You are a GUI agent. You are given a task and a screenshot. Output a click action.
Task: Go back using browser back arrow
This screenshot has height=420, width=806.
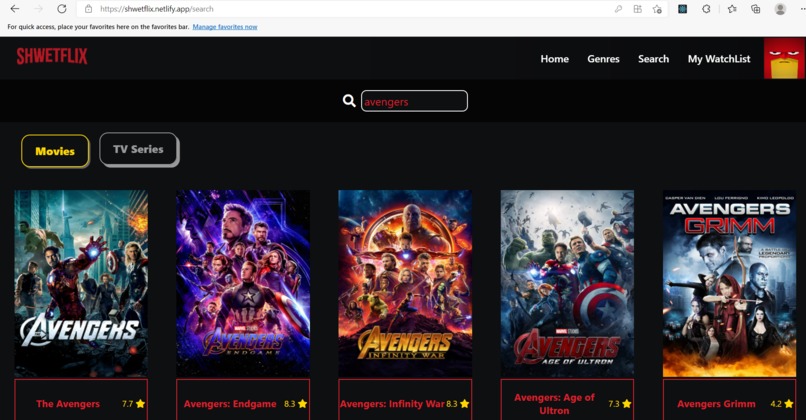[15, 9]
